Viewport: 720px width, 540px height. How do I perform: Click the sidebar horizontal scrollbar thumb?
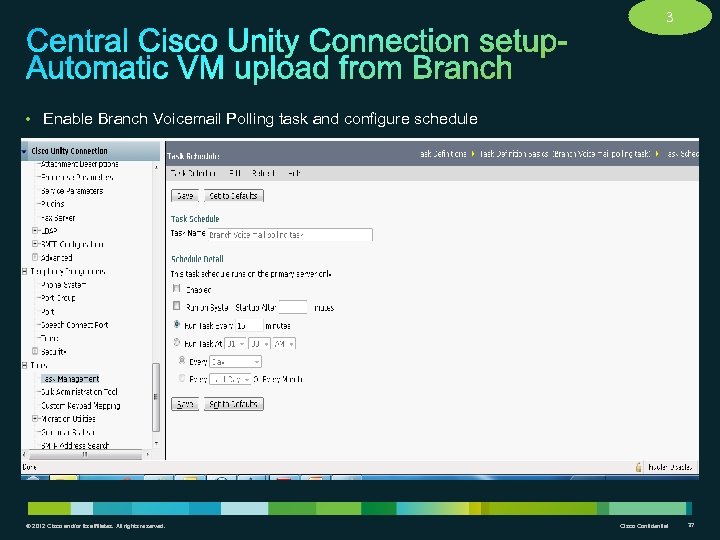tap(85, 455)
